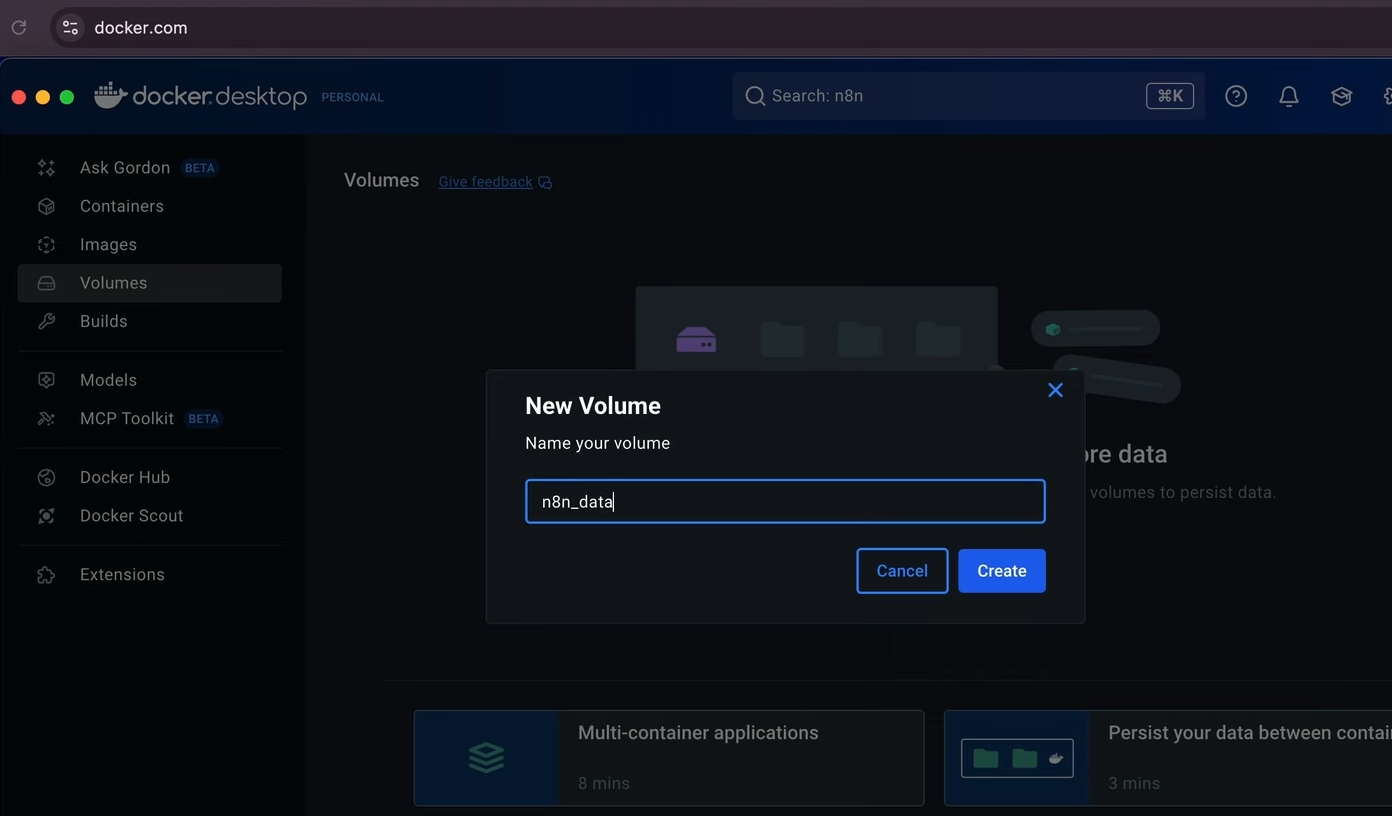Click the Volumes drive icon

[x=46, y=283]
